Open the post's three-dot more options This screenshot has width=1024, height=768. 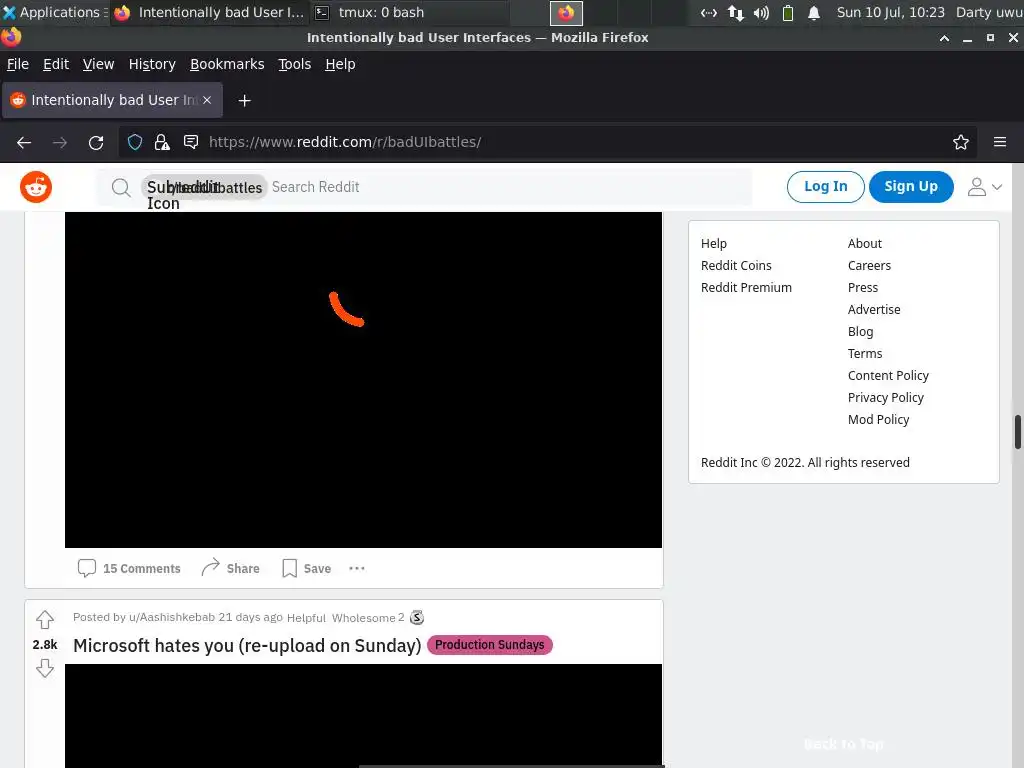click(357, 568)
